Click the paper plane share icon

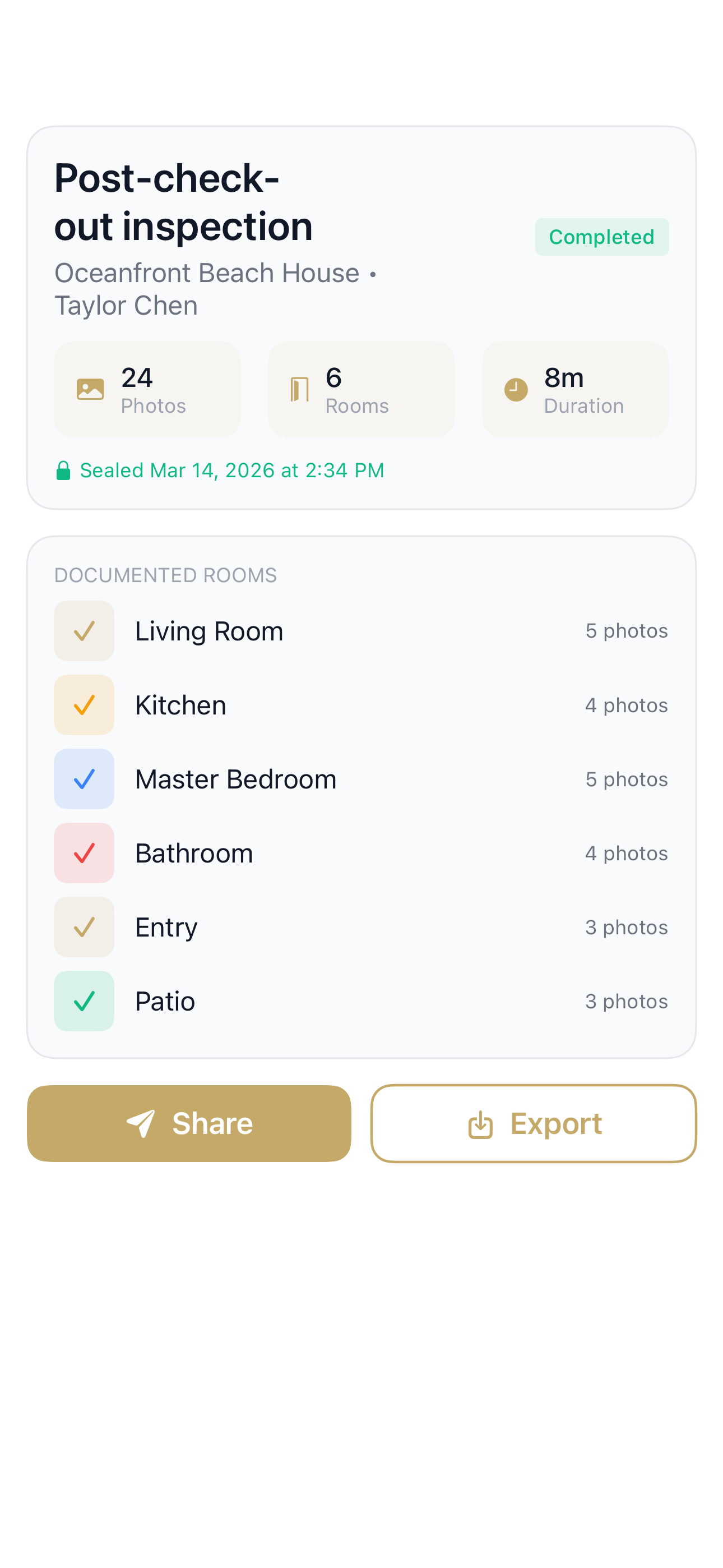click(141, 1124)
